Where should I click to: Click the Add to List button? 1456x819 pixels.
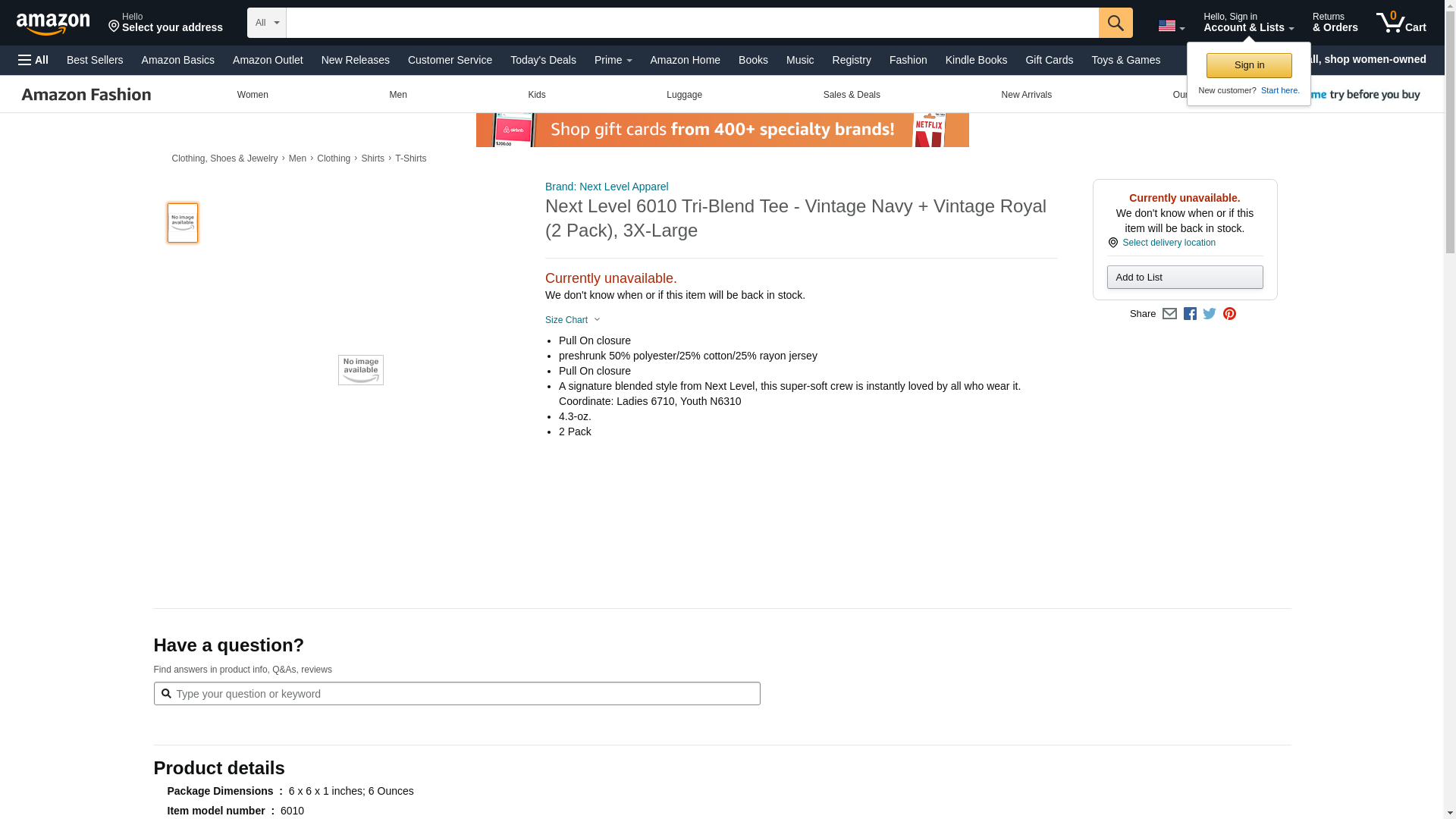point(1185,278)
